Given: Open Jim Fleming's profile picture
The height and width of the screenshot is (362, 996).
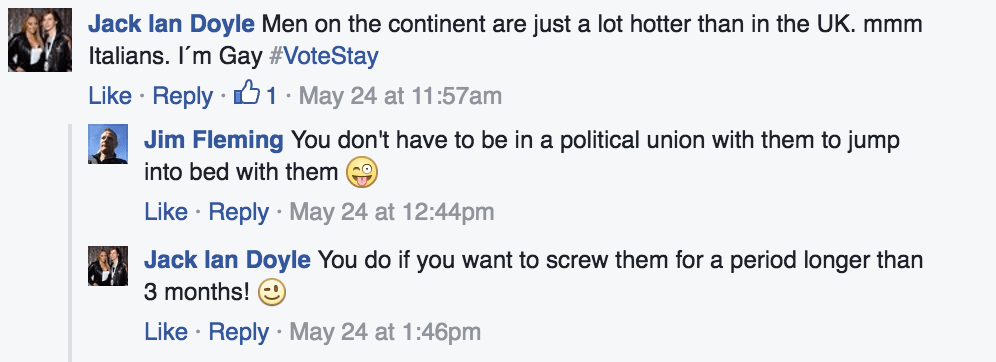Looking at the screenshot, I should pyautogui.click(x=108, y=144).
